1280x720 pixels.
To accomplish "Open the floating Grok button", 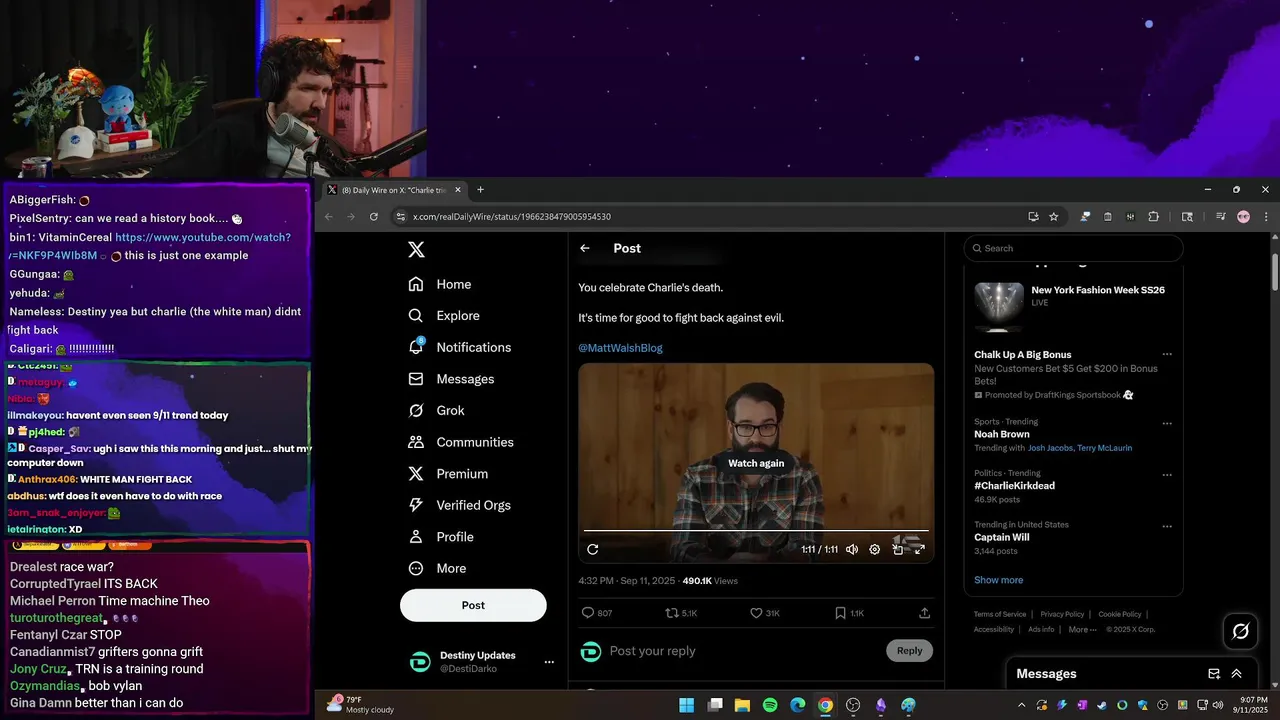I will (x=1241, y=631).
